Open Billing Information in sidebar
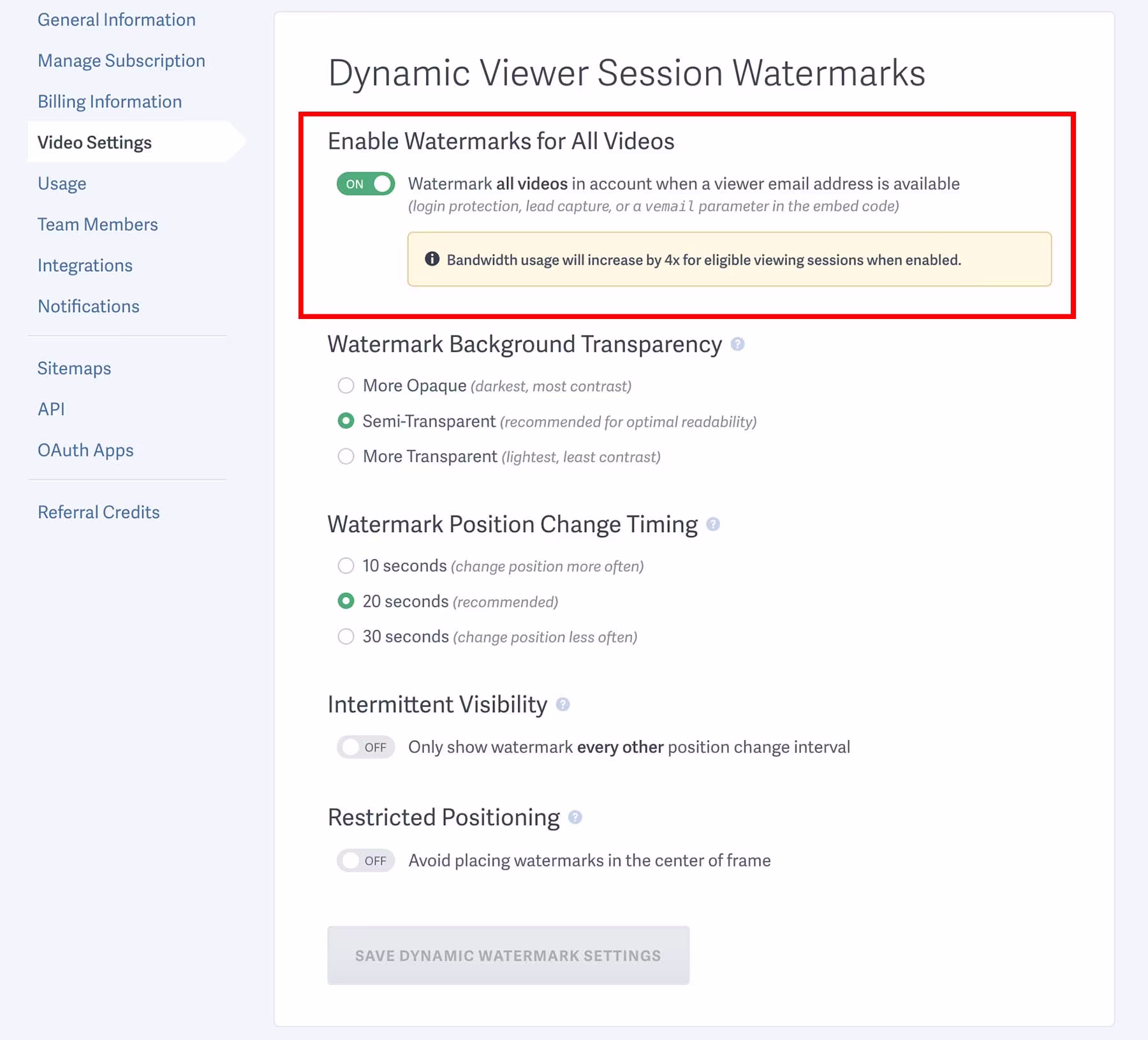The image size is (1148, 1040). 110,101
